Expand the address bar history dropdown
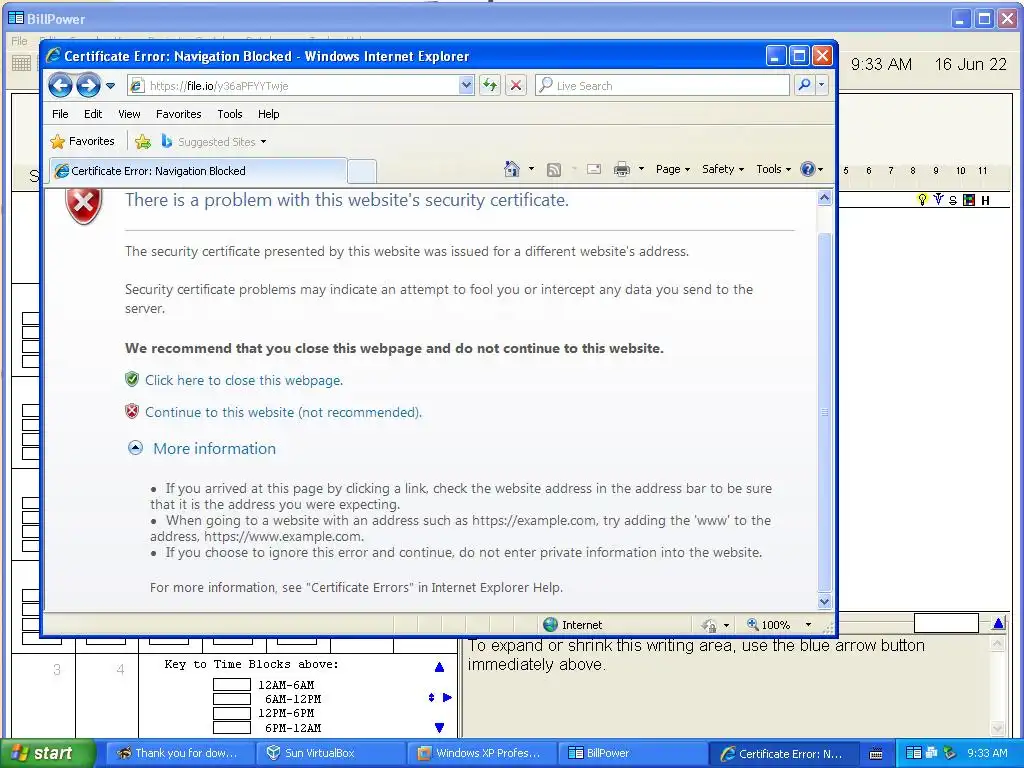 pyautogui.click(x=466, y=86)
